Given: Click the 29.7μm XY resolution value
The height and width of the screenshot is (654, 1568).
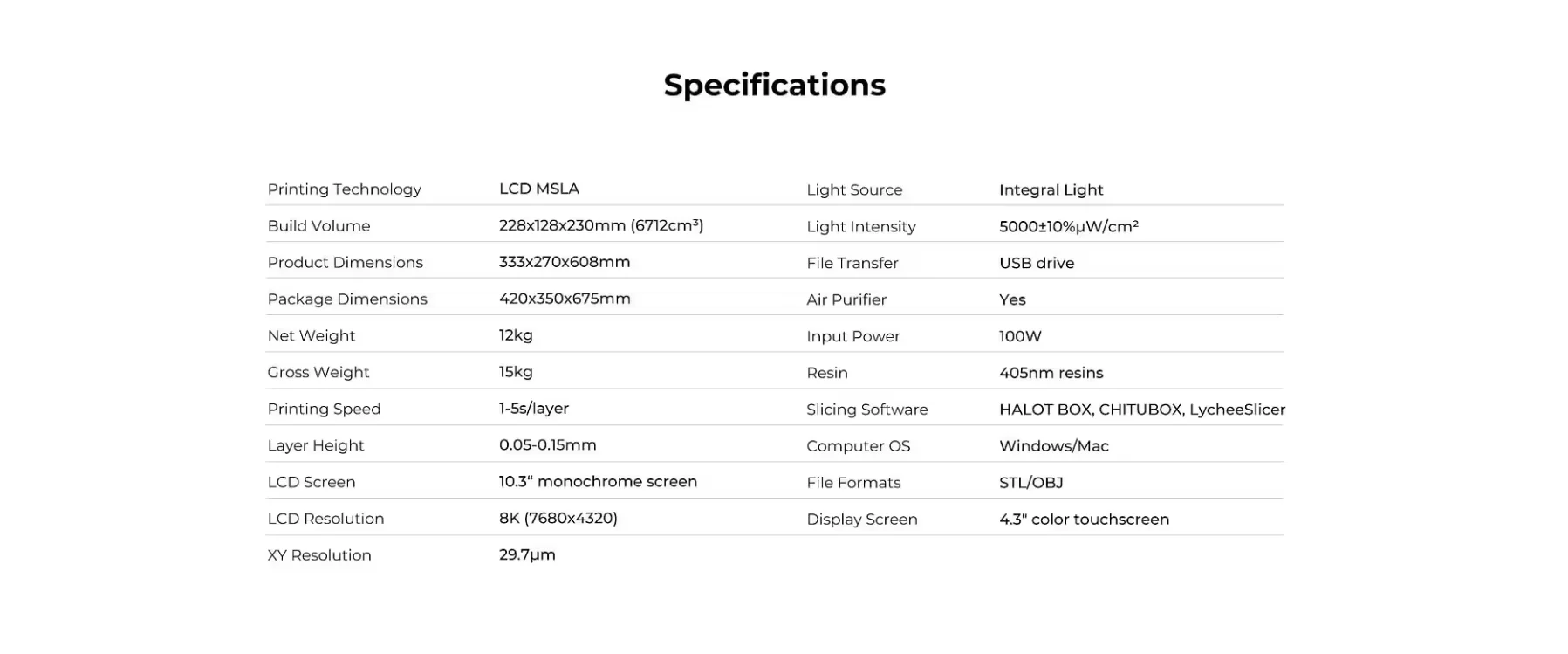Looking at the screenshot, I should click(x=527, y=555).
